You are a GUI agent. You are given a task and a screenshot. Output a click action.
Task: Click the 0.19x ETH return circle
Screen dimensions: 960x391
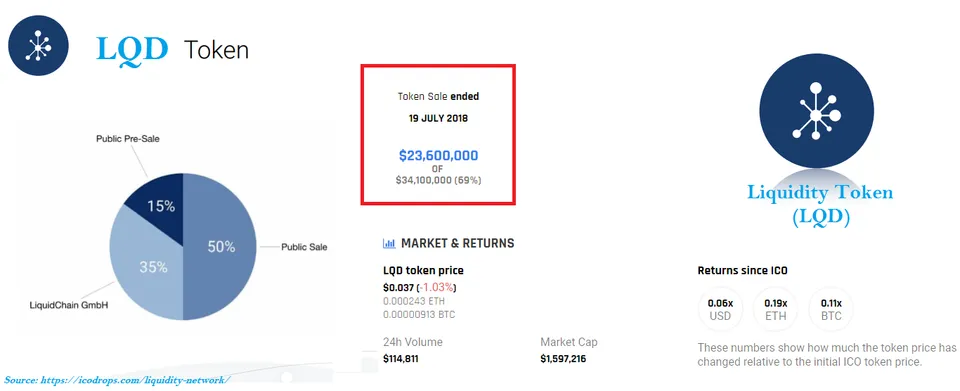776,310
